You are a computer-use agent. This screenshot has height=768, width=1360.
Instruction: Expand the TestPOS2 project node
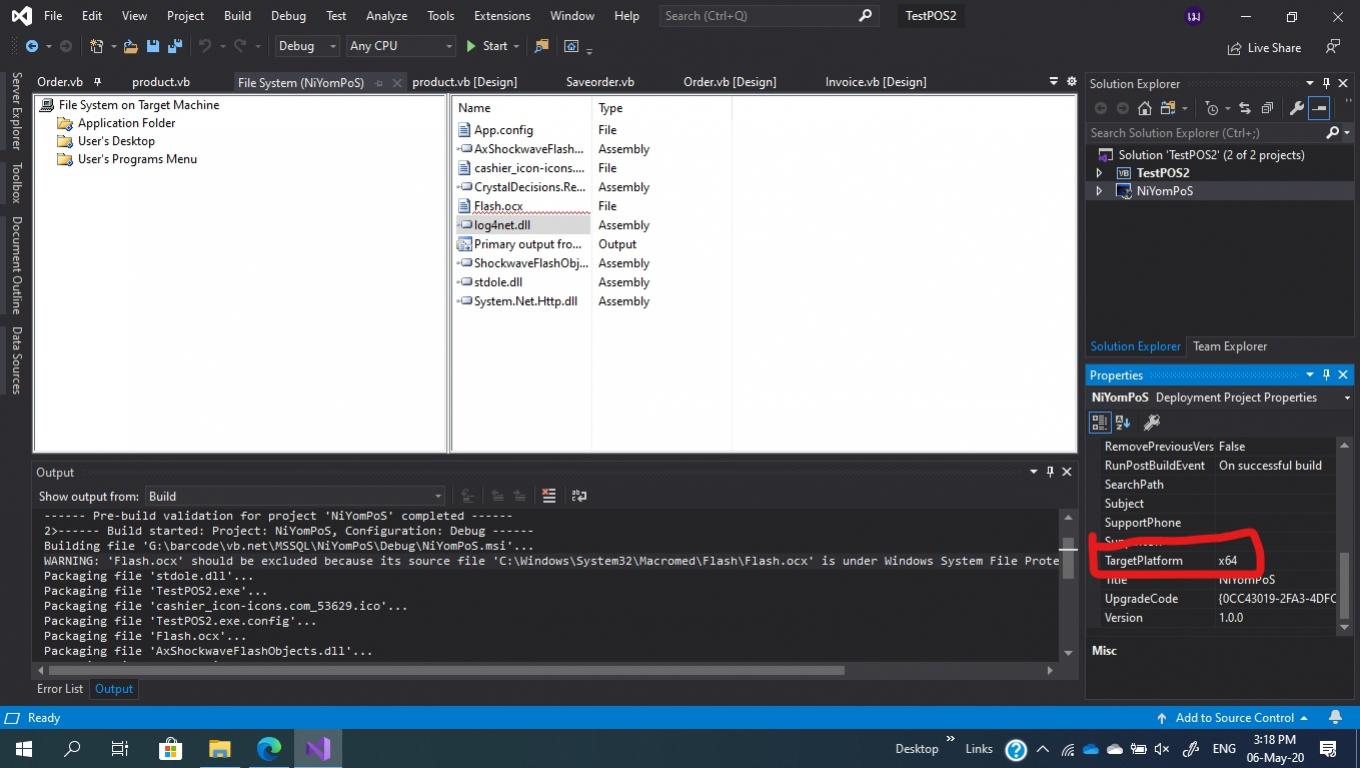point(1099,173)
